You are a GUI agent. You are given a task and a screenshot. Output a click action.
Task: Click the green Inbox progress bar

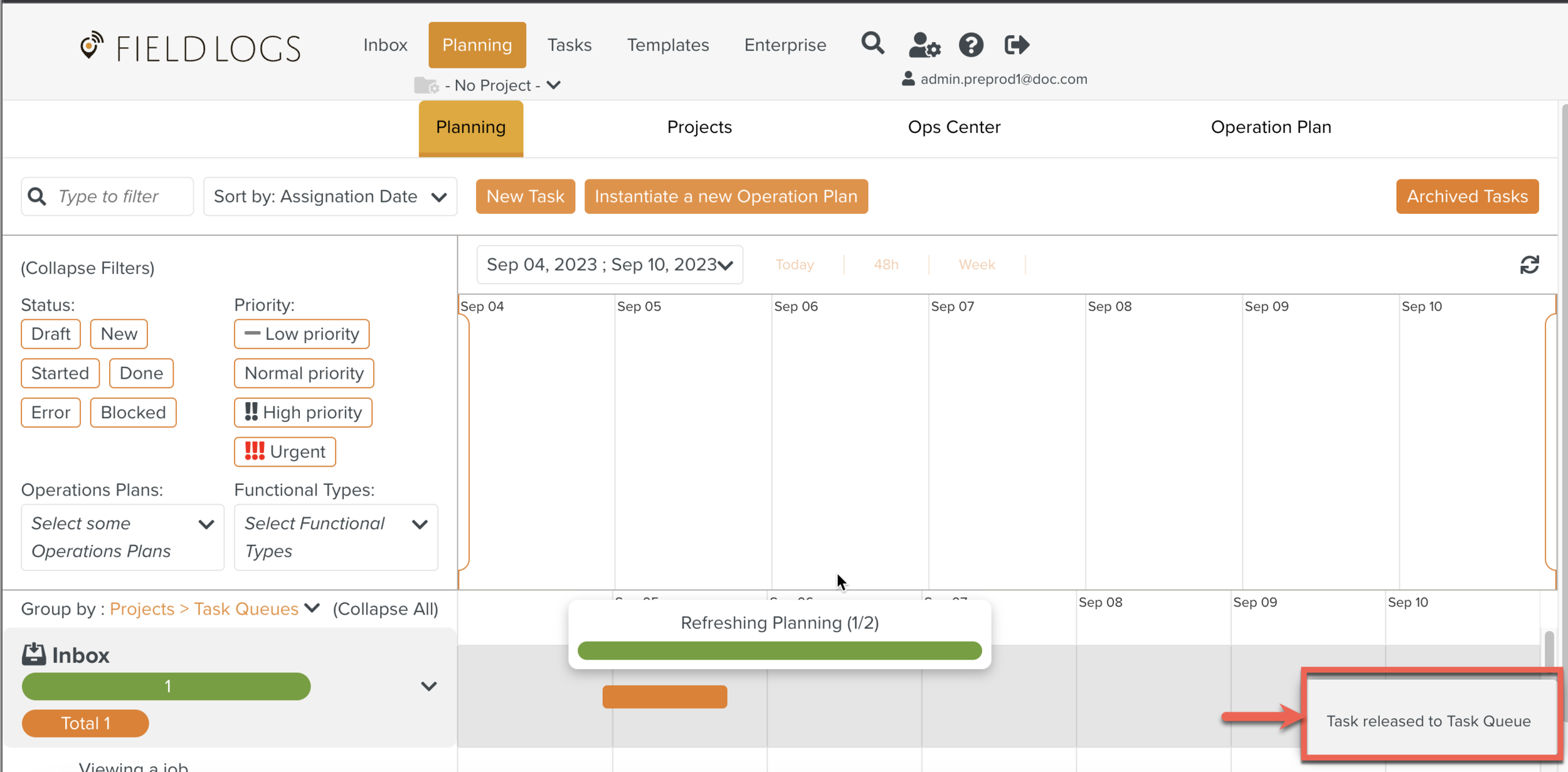click(x=166, y=686)
